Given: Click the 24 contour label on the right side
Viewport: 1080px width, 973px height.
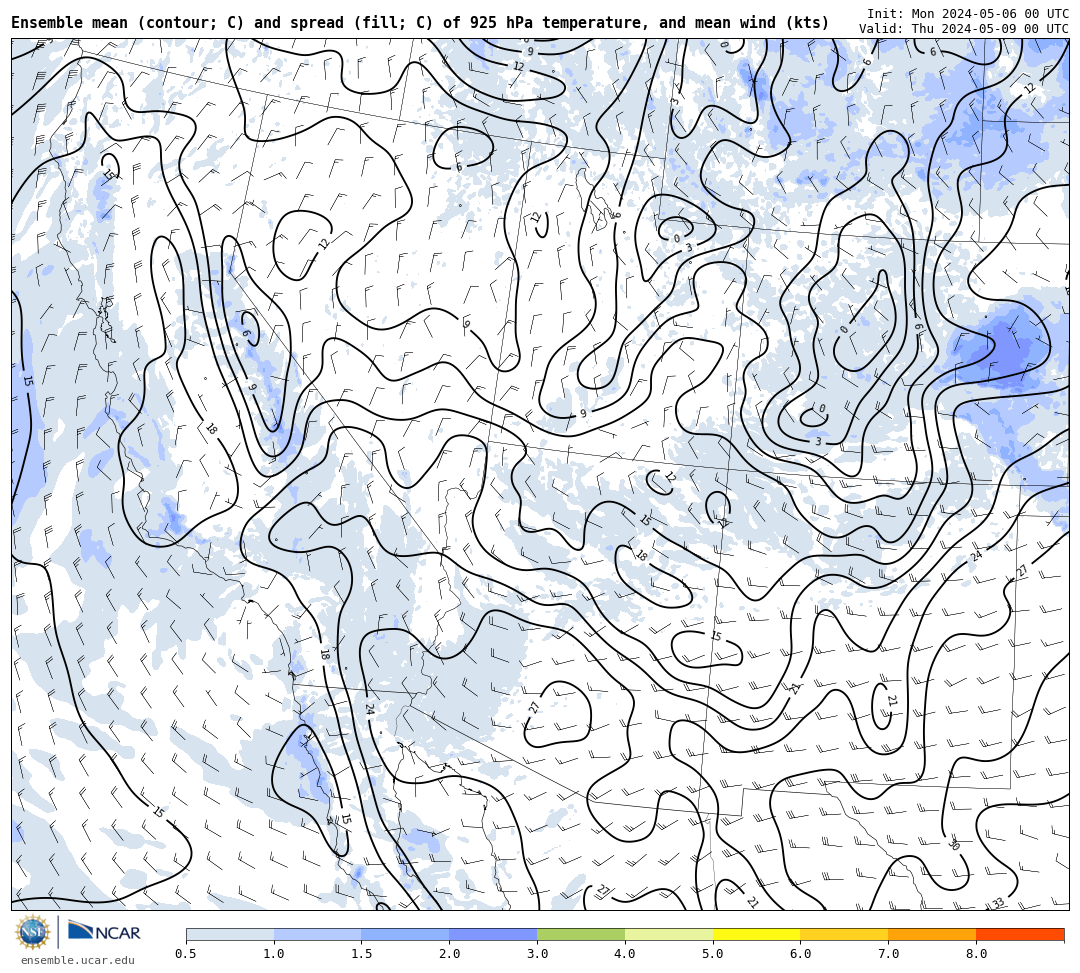Looking at the screenshot, I should coord(976,555).
